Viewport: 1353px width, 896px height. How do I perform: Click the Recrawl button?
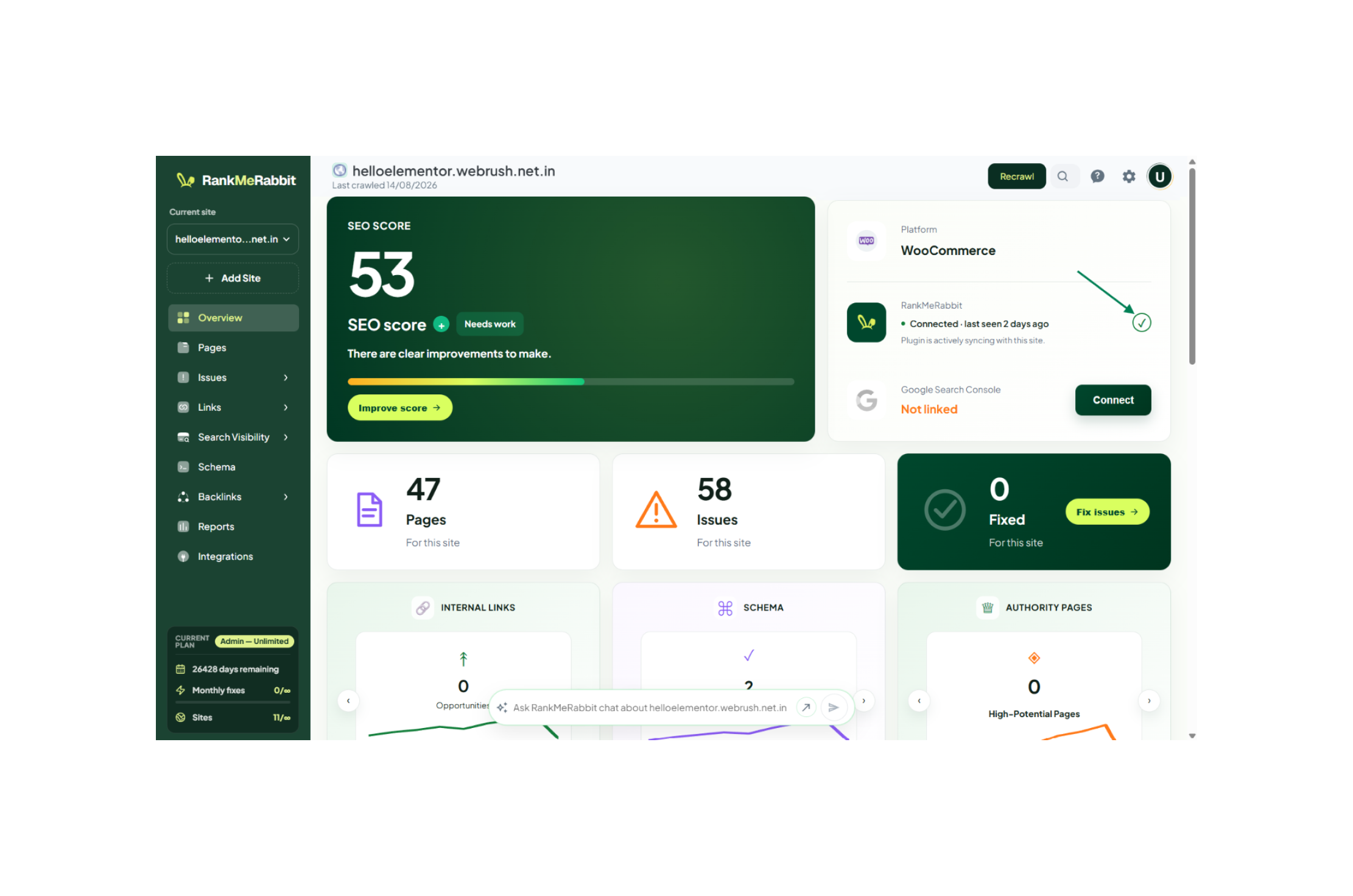tap(1017, 177)
